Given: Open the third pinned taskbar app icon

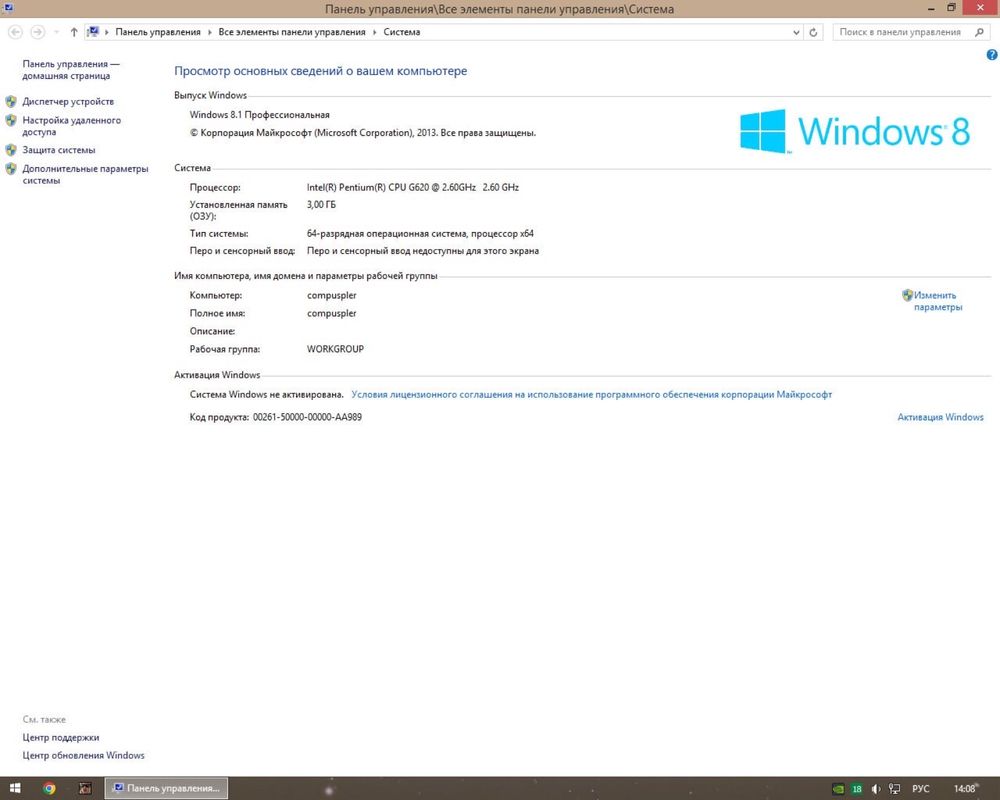Looking at the screenshot, I should click(84, 789).
